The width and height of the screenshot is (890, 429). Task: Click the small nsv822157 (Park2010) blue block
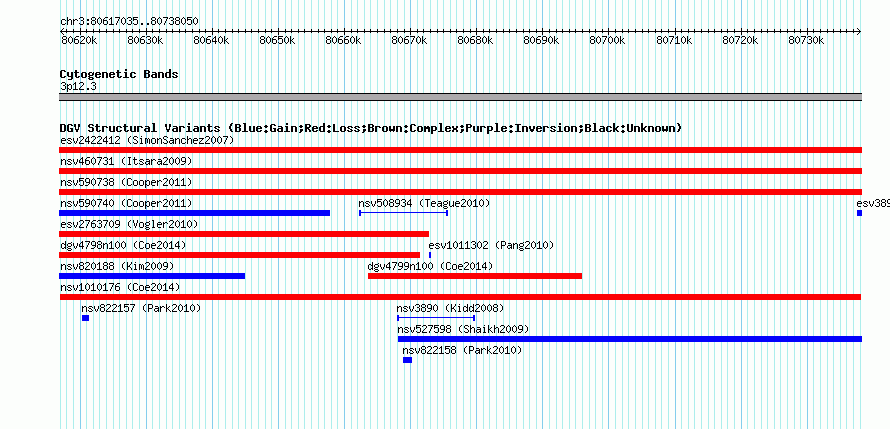coord(85,318)
